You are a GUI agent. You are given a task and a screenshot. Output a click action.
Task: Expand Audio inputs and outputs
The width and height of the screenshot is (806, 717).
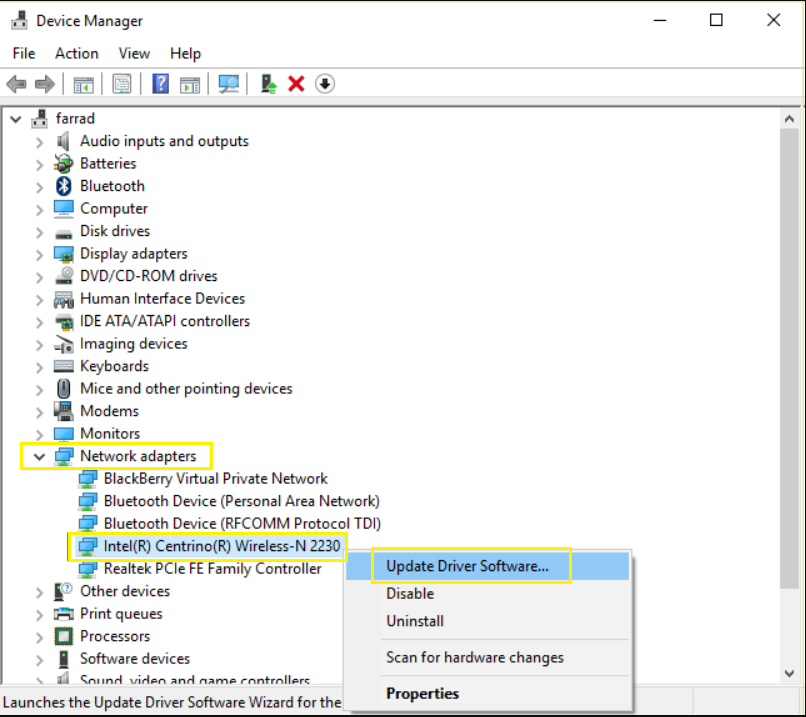(x=40, y=142)
